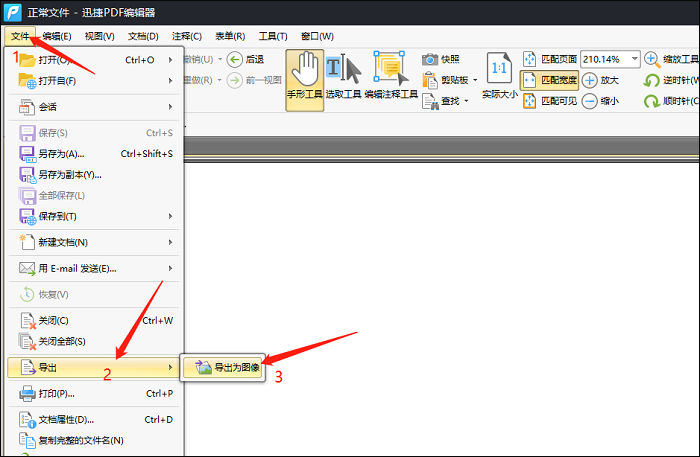Screen dimensions: 700x457
Task: Expand the E-mail 发送 submenu arrow
Action: point(171,268)
